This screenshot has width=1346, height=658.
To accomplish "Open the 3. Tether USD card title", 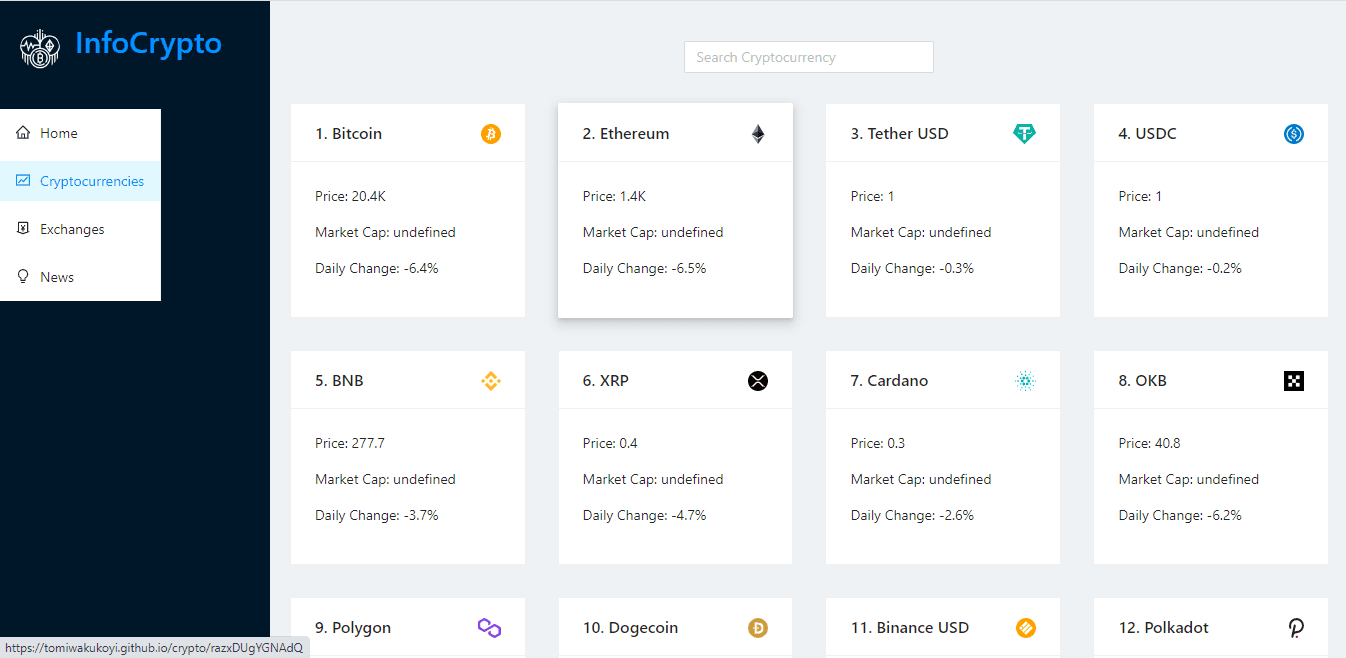I will (x=900, y=134).
